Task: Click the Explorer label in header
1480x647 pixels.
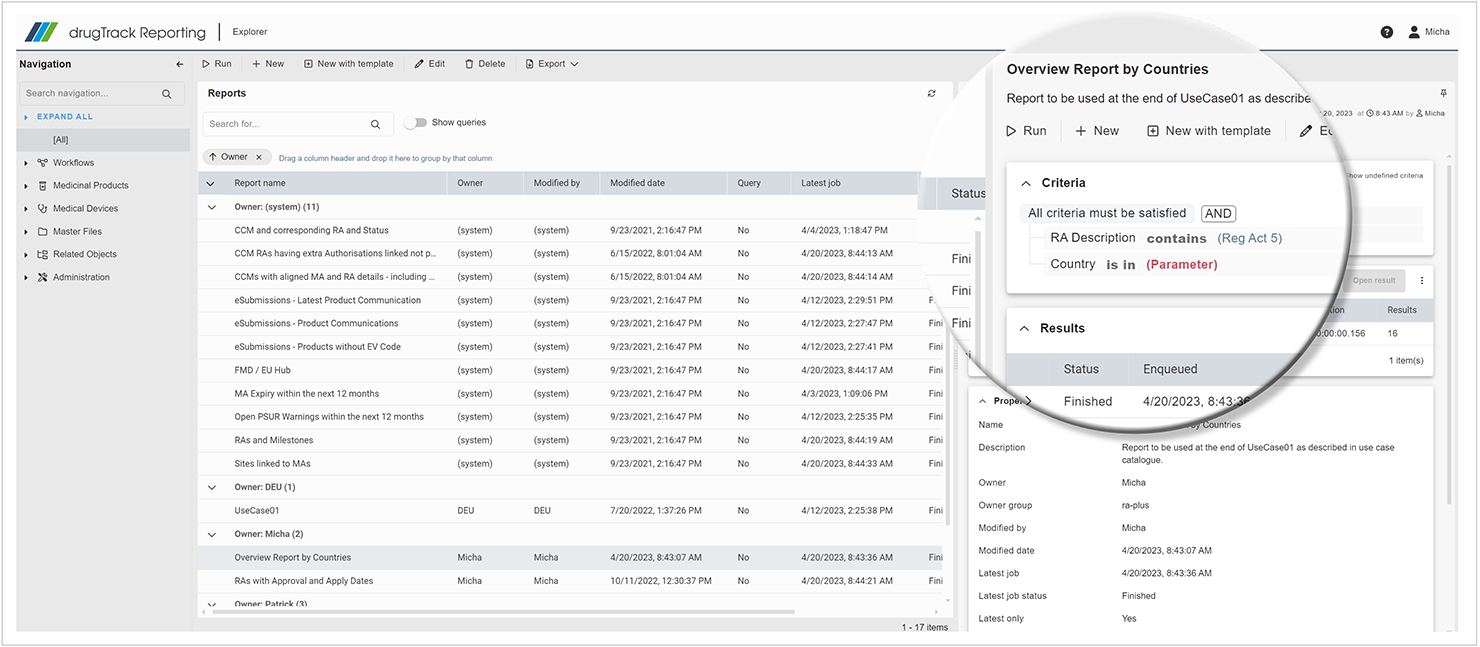Action: pos(250,32)
